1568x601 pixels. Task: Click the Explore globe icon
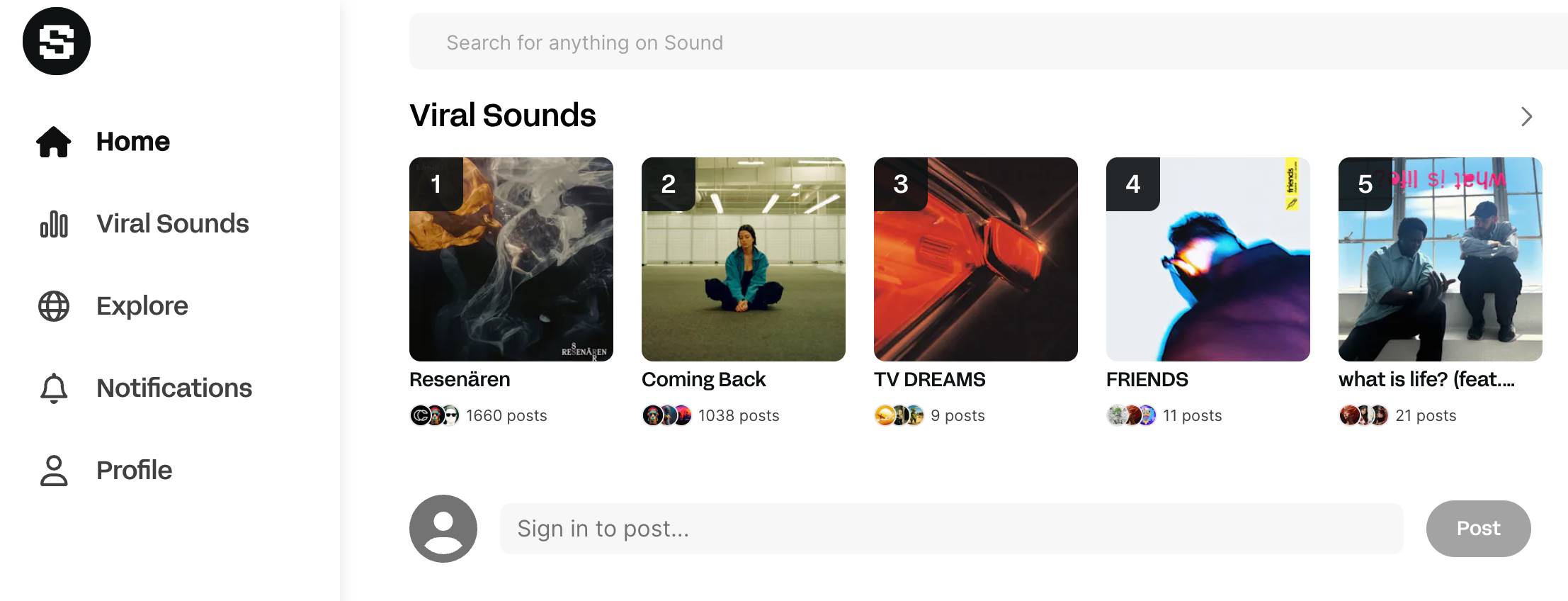(x=54, y=306)
